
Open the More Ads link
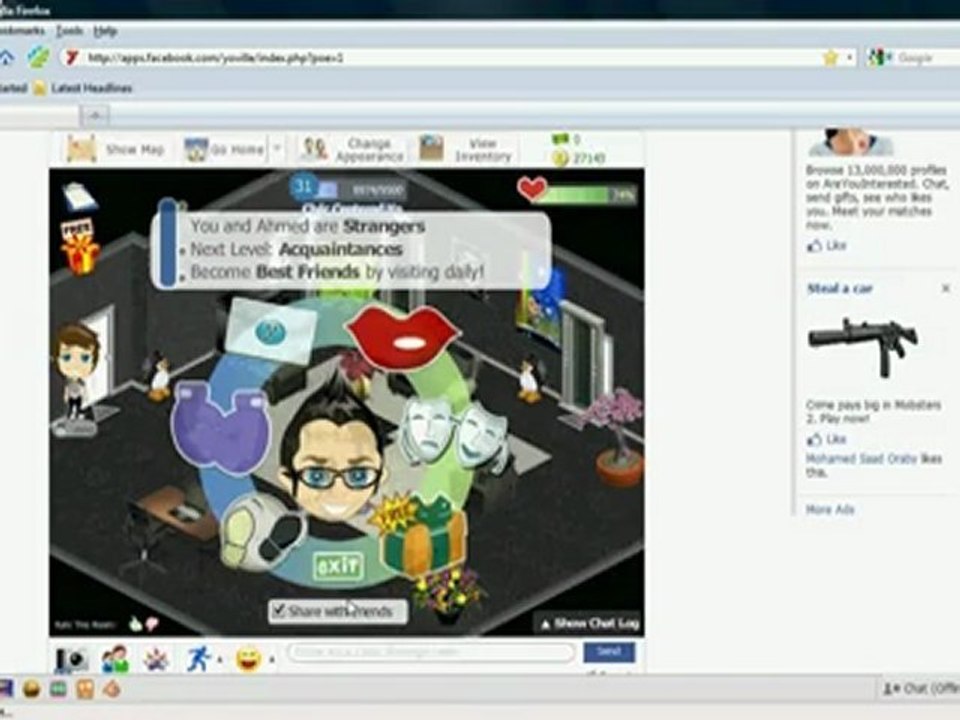830,509
